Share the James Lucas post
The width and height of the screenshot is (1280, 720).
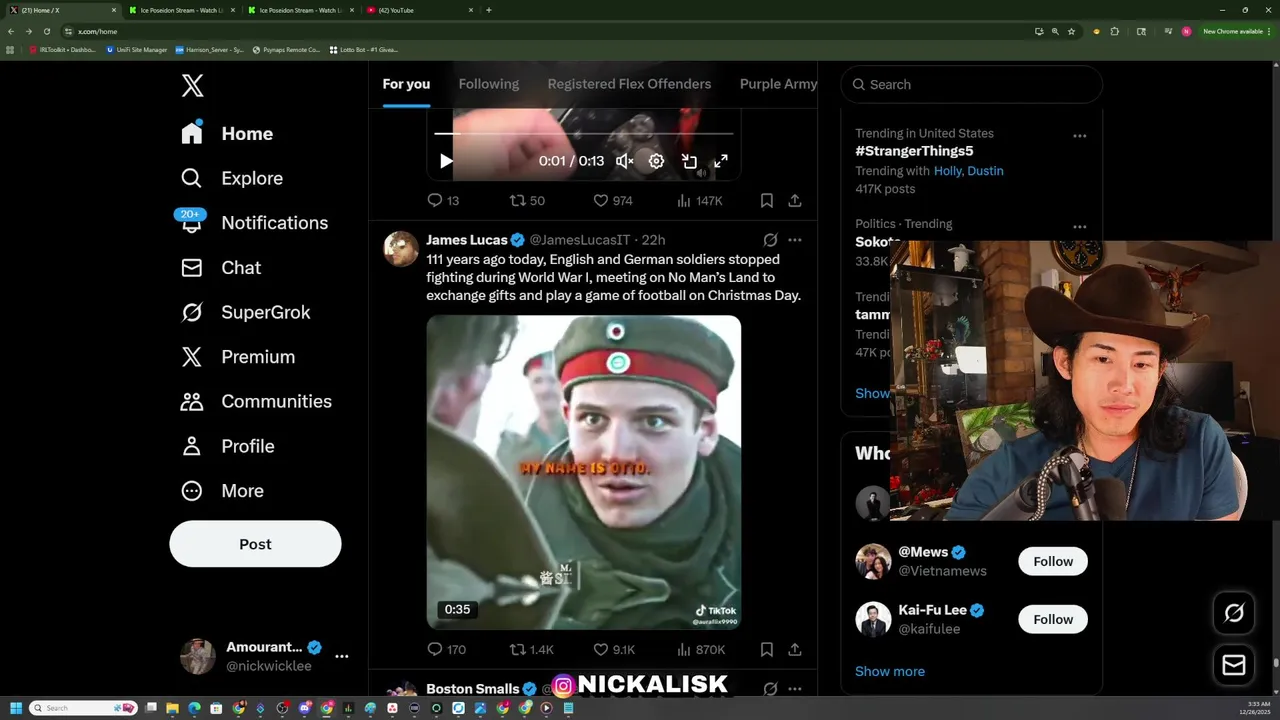point(794,649)
